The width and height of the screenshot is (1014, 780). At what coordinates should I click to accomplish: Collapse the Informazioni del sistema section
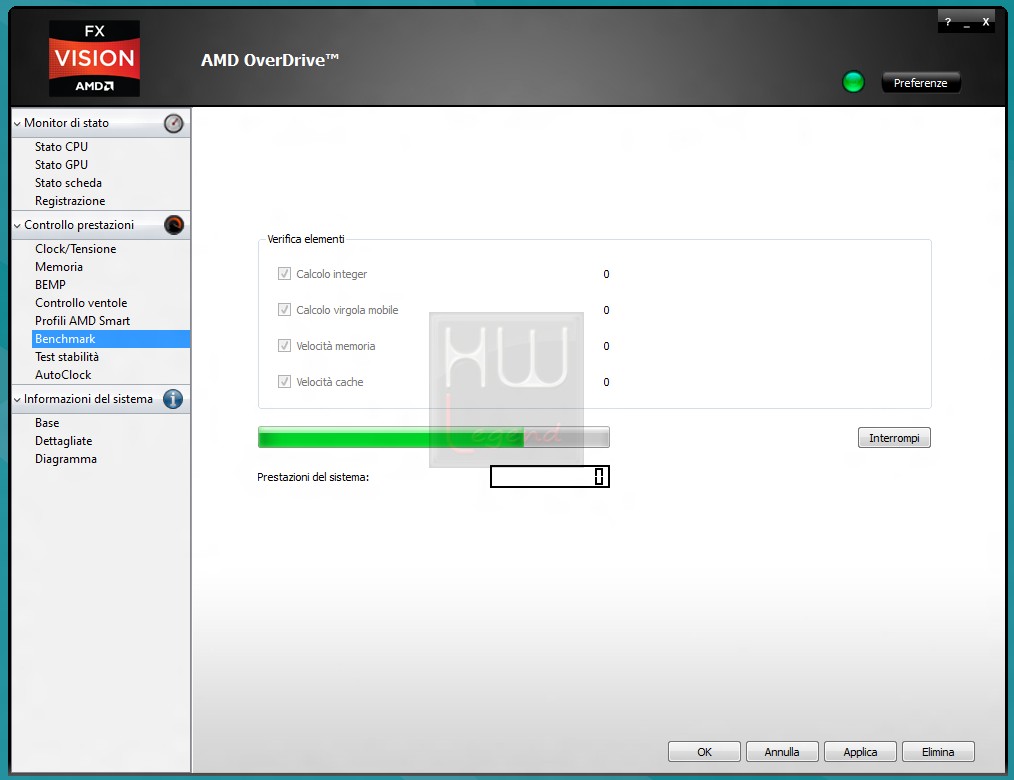point(17,400)
